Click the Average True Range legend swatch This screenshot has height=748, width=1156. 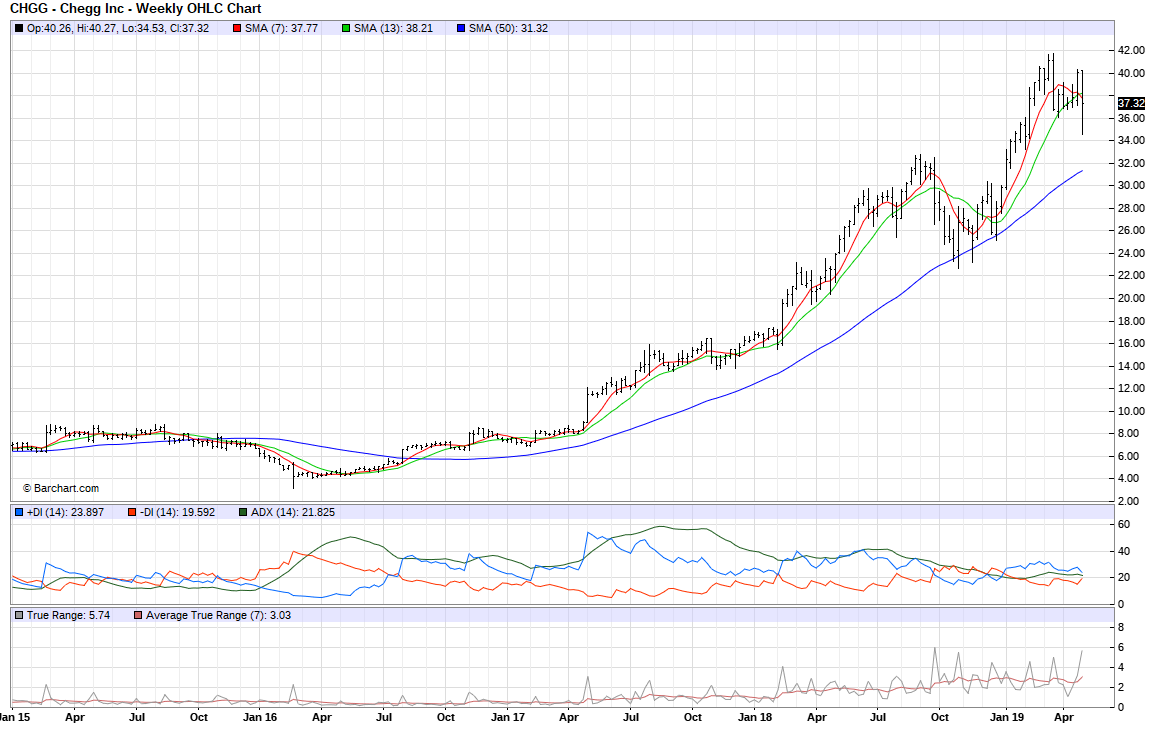click(x=138, y=615)
